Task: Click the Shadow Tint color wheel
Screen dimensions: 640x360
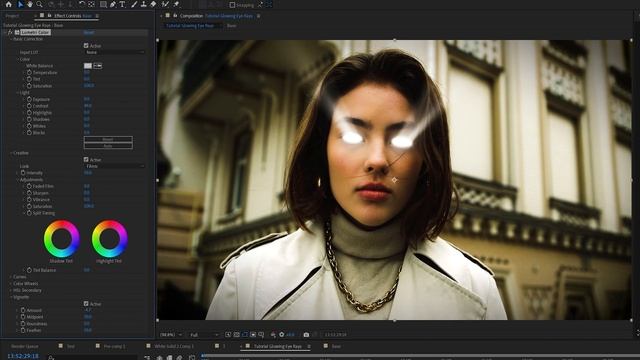Action: pyautogui.click(x=62, y=239)
